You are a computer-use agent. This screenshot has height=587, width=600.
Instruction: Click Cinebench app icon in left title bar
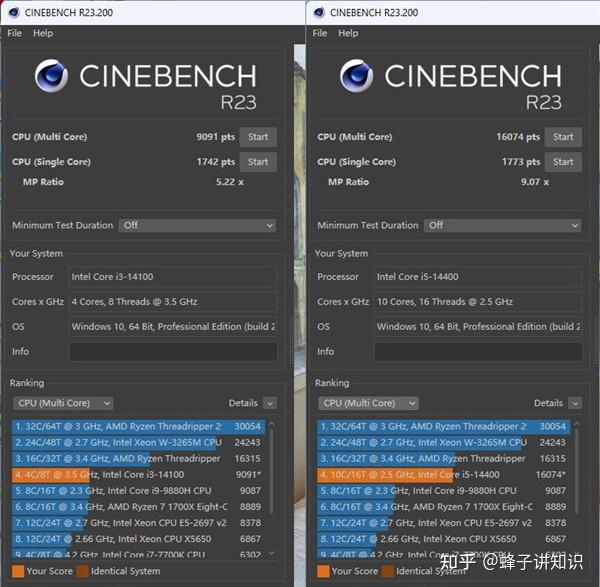tap(14, 13)
